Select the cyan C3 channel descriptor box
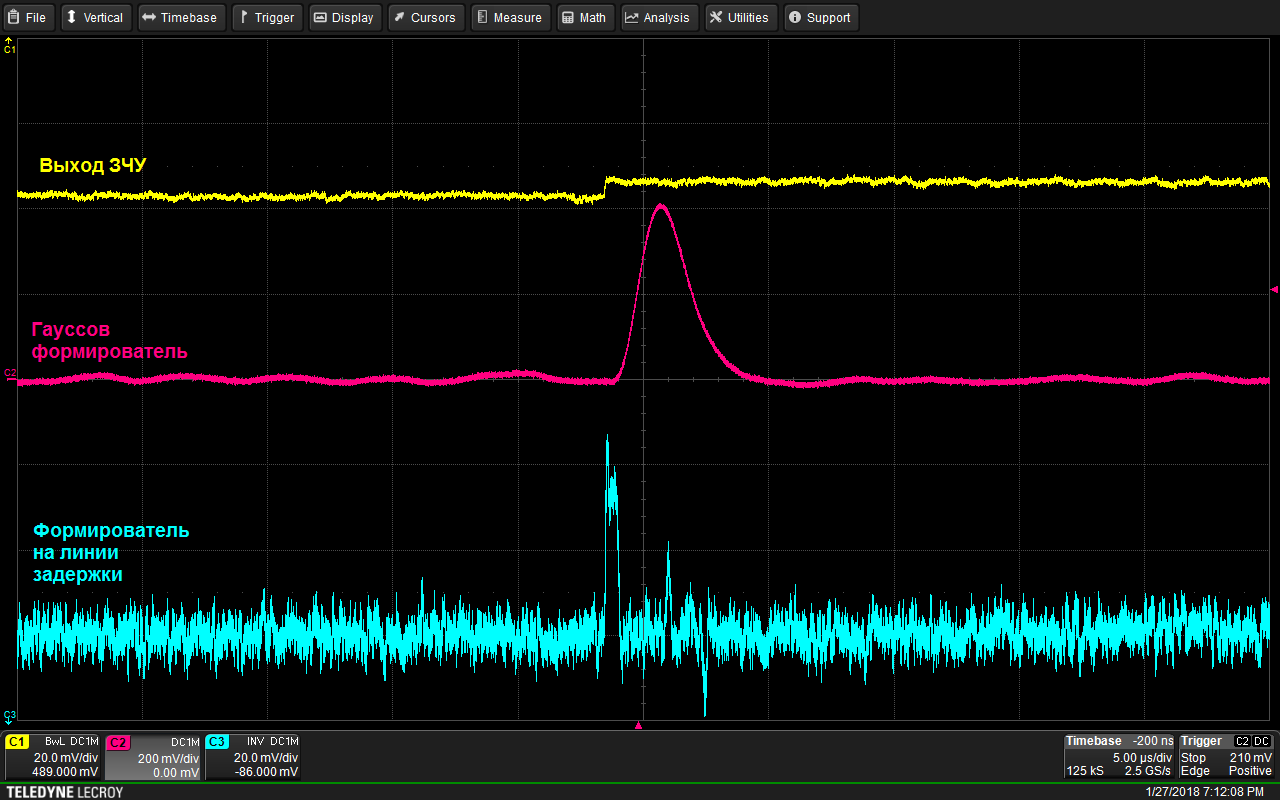This screenshot has height=800, width=1280. 252,757
